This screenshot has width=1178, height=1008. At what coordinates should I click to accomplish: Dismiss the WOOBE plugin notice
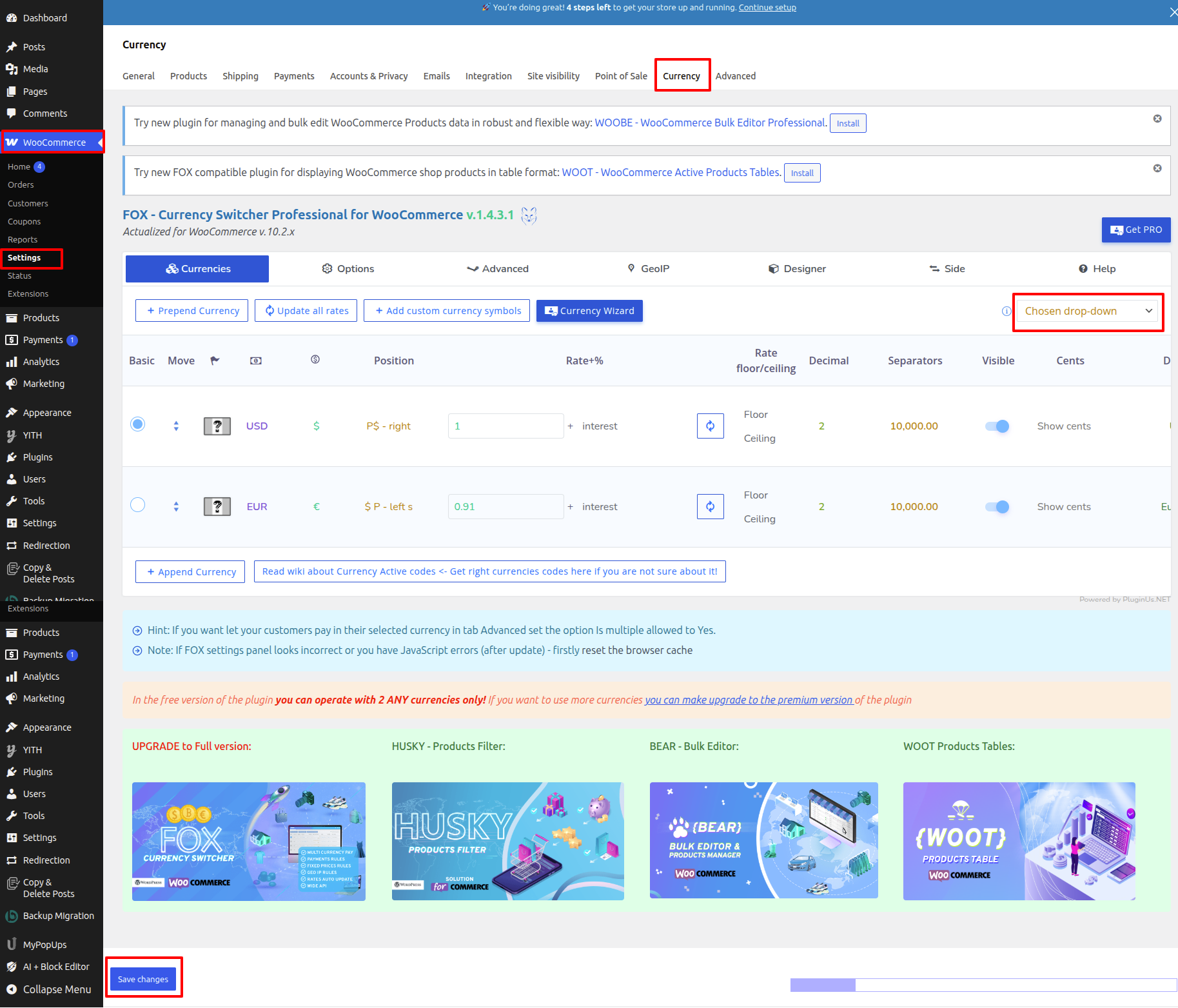(1157, 119)
